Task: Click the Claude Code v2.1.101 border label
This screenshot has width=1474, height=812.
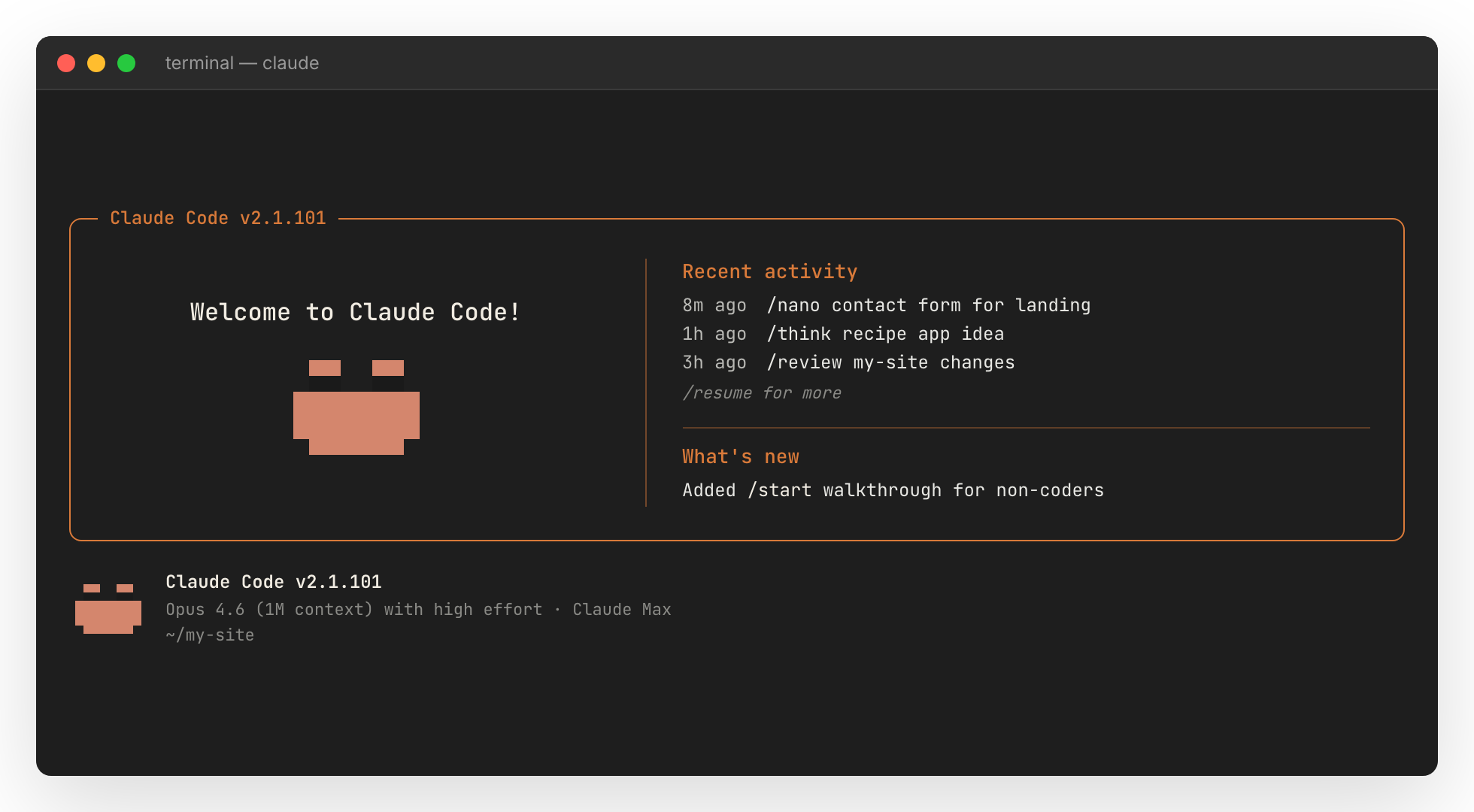Action: pos(218,218)
